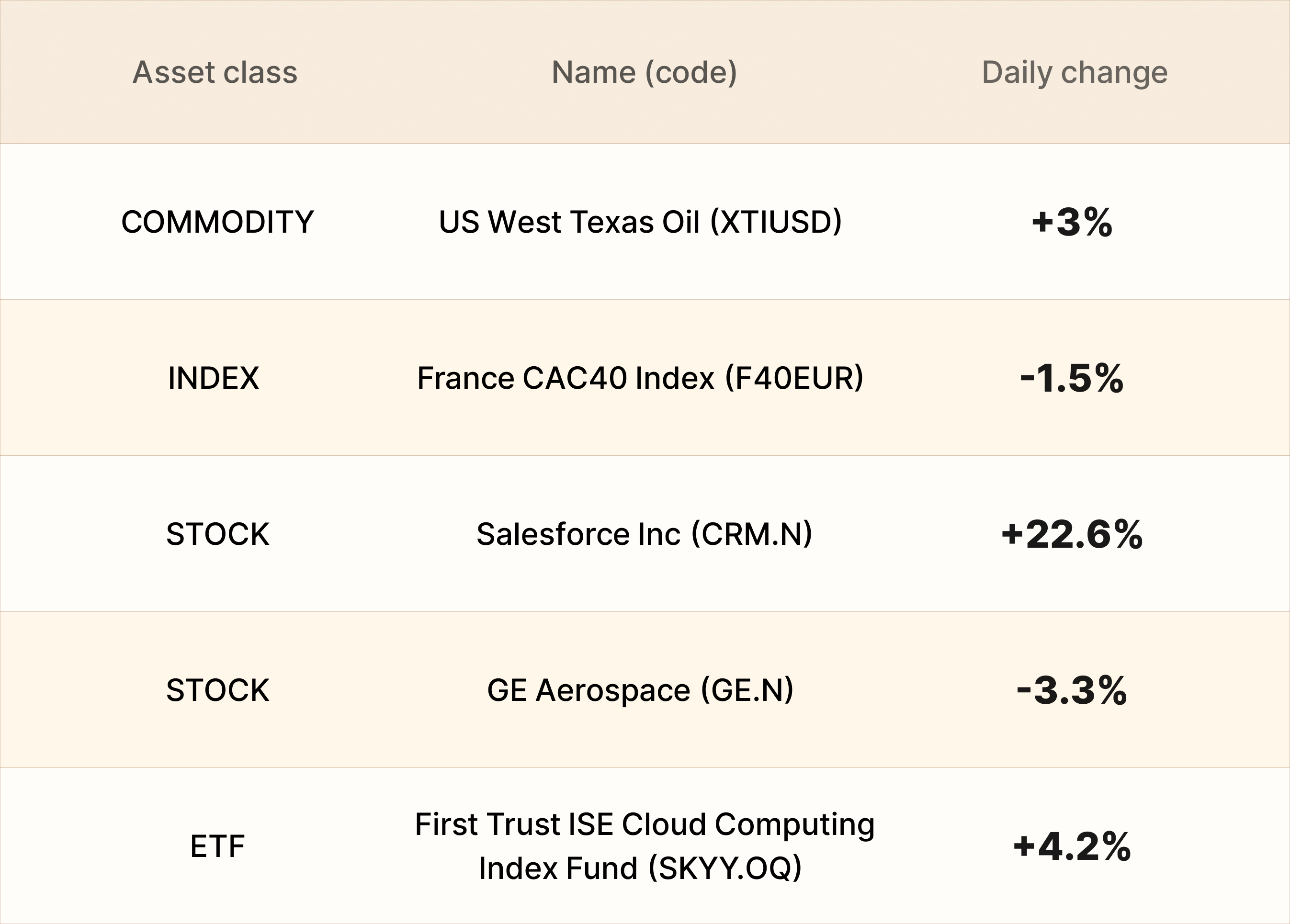This screenshot has height=924, width=1290.
Task: Open First Trust ISE Cloud Computing fund
Action: tap(645, 846)
